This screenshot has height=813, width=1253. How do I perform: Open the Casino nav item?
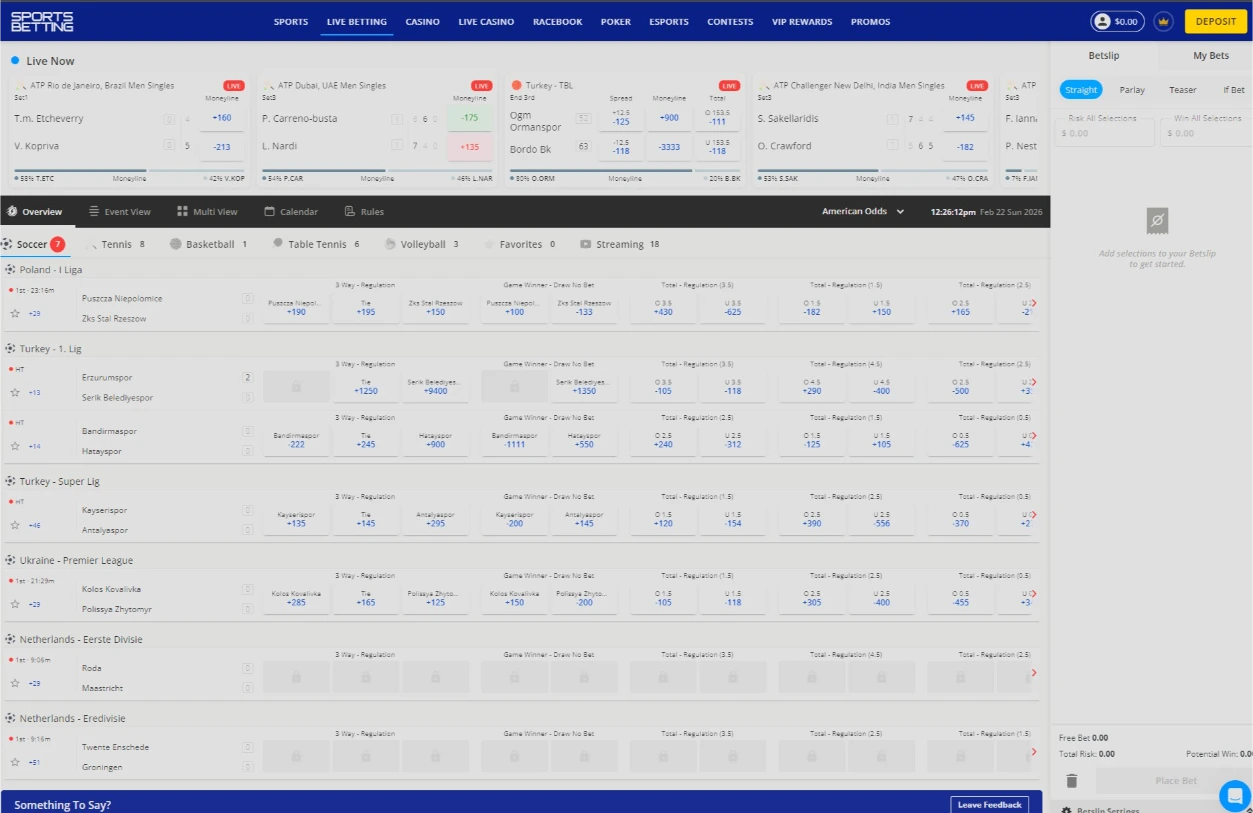pyautogui.click(x=423, y=22)
